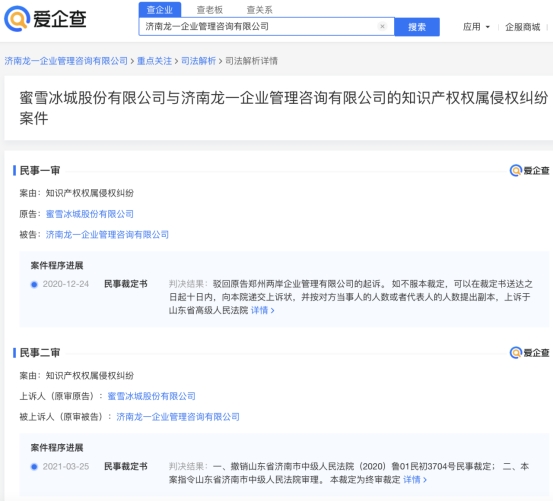Click 民事裁定书 in the 2021-03-25 row
Viewport: 553px width, 502px height.
pos(126,466)
